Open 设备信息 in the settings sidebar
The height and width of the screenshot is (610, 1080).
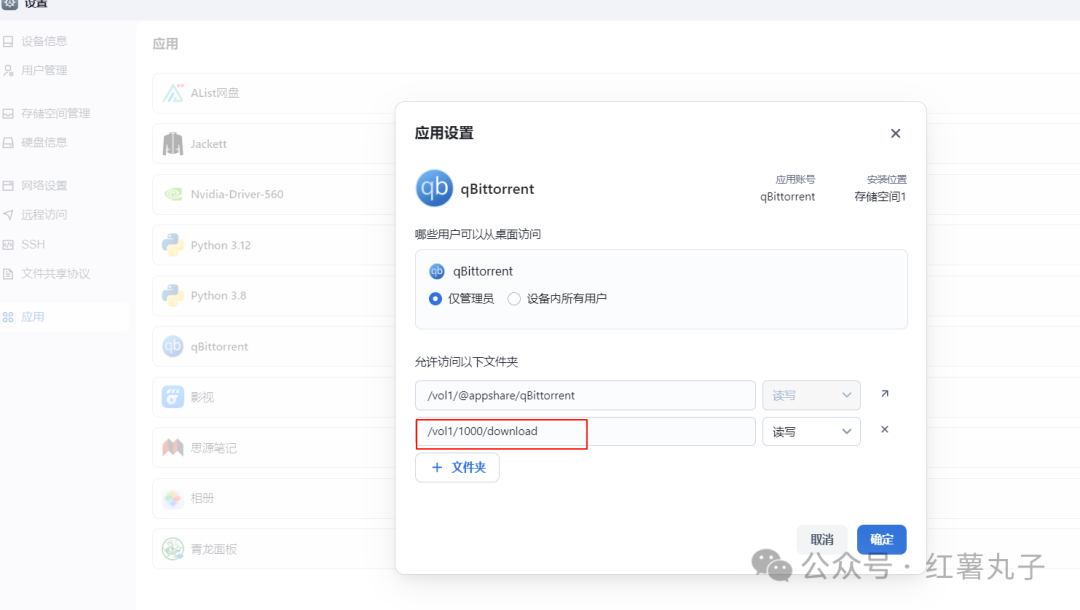coord(44,41)
